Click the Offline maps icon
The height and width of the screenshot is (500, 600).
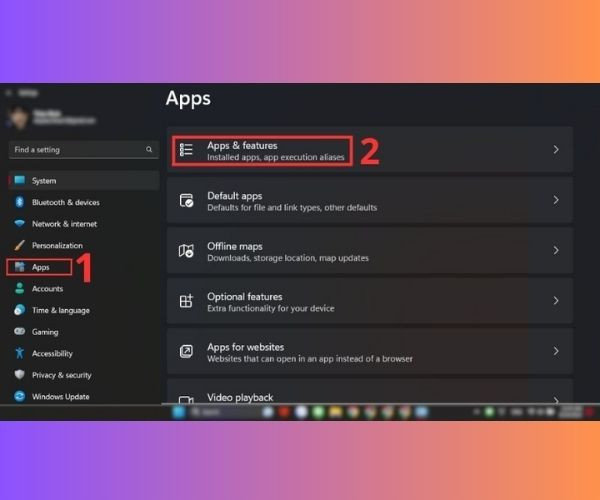pos(186,251)
